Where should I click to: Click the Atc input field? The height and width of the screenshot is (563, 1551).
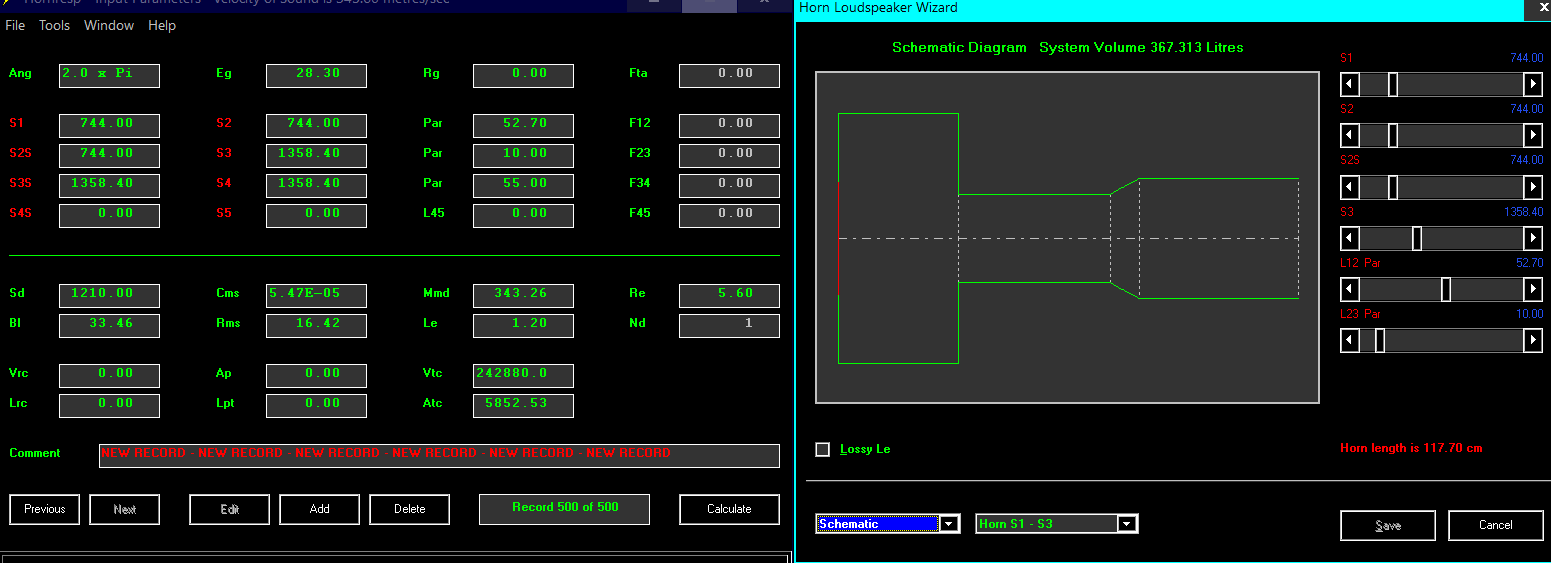pos(523,405)
